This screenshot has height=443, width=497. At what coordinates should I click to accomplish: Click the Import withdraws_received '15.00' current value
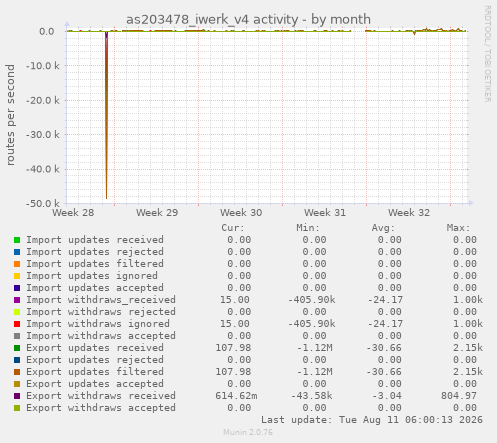click(235, 300)
